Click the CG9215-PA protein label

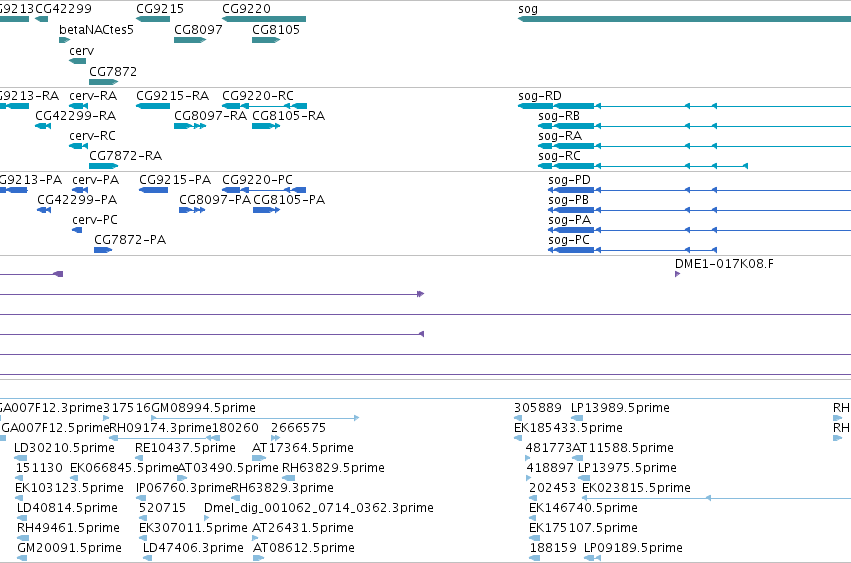(x=175, y=180)
